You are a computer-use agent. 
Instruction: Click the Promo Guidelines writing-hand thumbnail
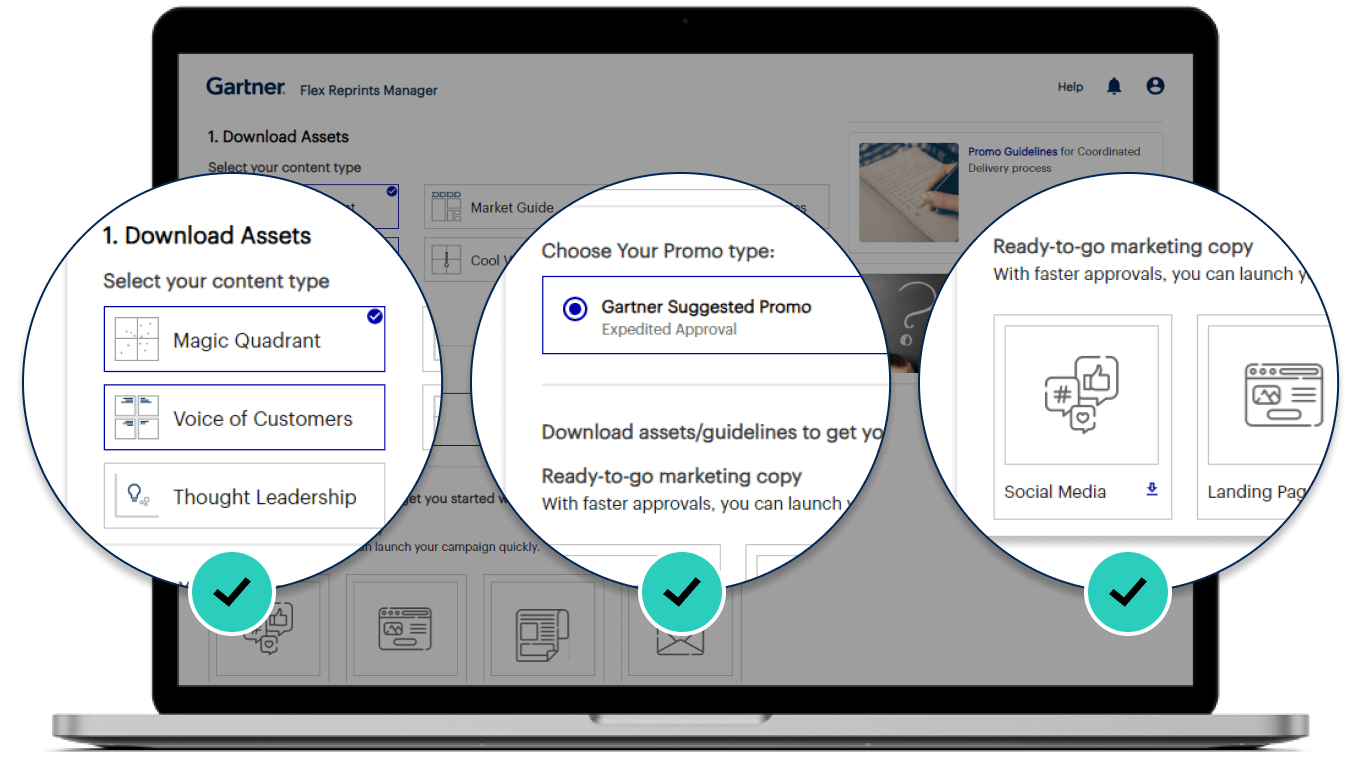[908, 191]
